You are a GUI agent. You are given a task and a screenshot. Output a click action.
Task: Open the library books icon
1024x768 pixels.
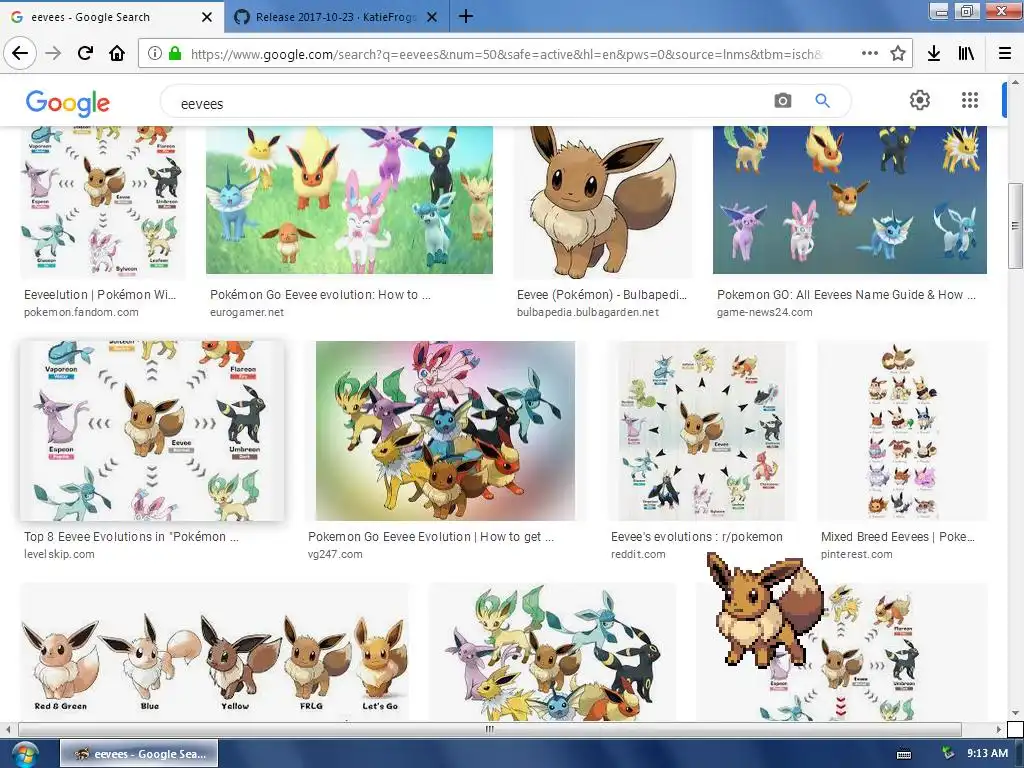pyautogui.click(x=967, y=53)
